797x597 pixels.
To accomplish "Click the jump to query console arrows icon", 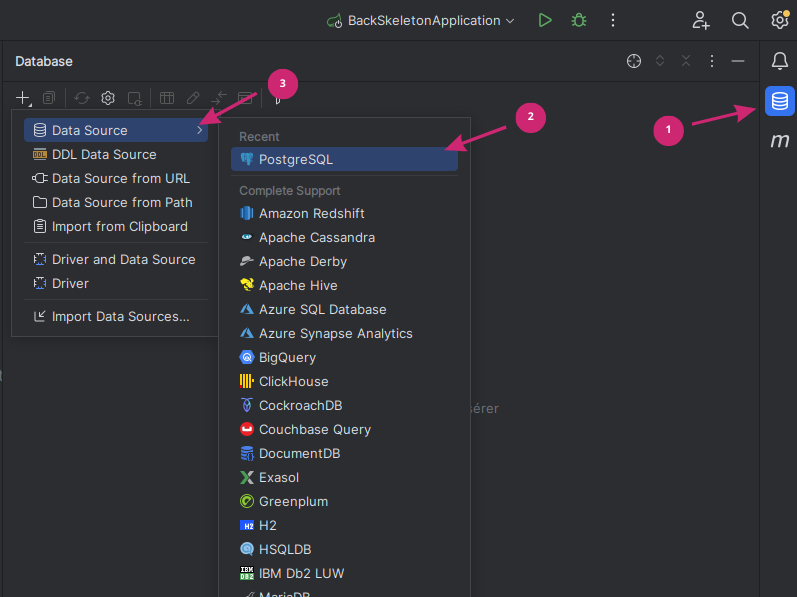I will tap(219, 98).
